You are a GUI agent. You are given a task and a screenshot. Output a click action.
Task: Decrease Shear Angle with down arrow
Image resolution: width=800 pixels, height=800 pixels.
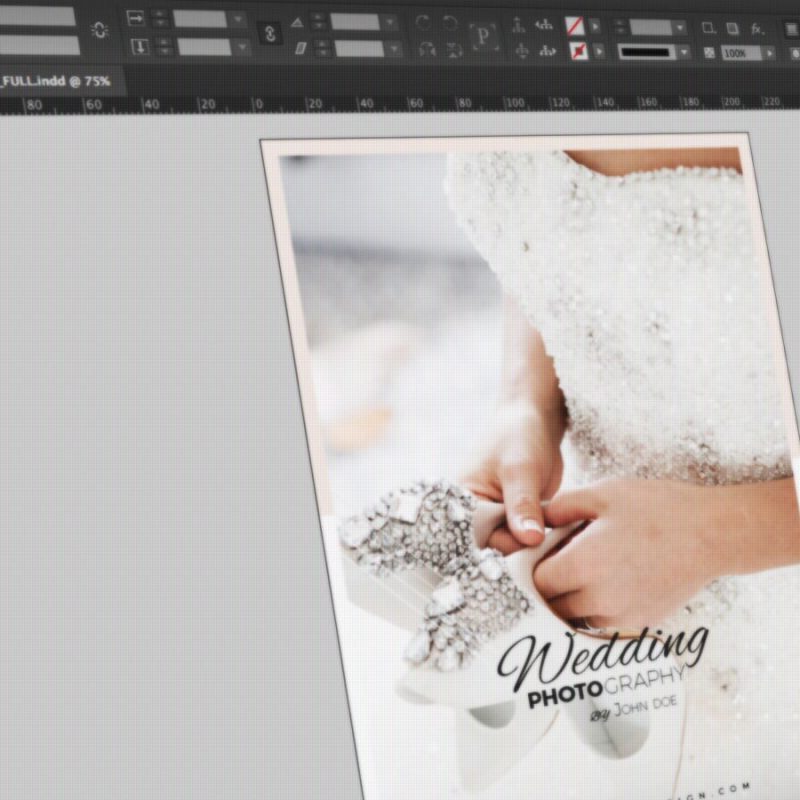(321, 53)
